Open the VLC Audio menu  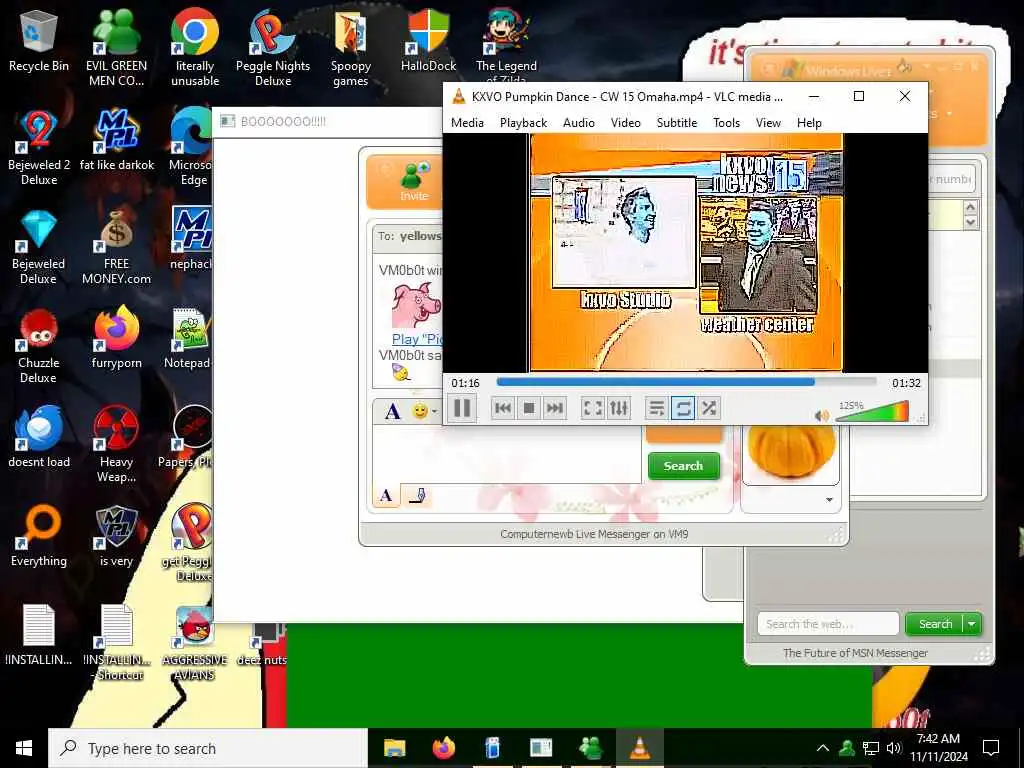(x=579, y=123)
